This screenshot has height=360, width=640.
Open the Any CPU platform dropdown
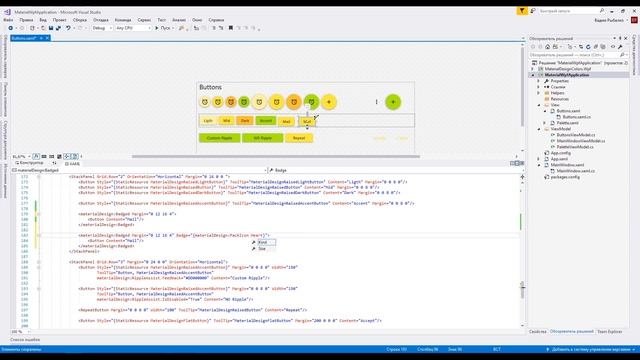pyautogui.click(x=133, y=28)
